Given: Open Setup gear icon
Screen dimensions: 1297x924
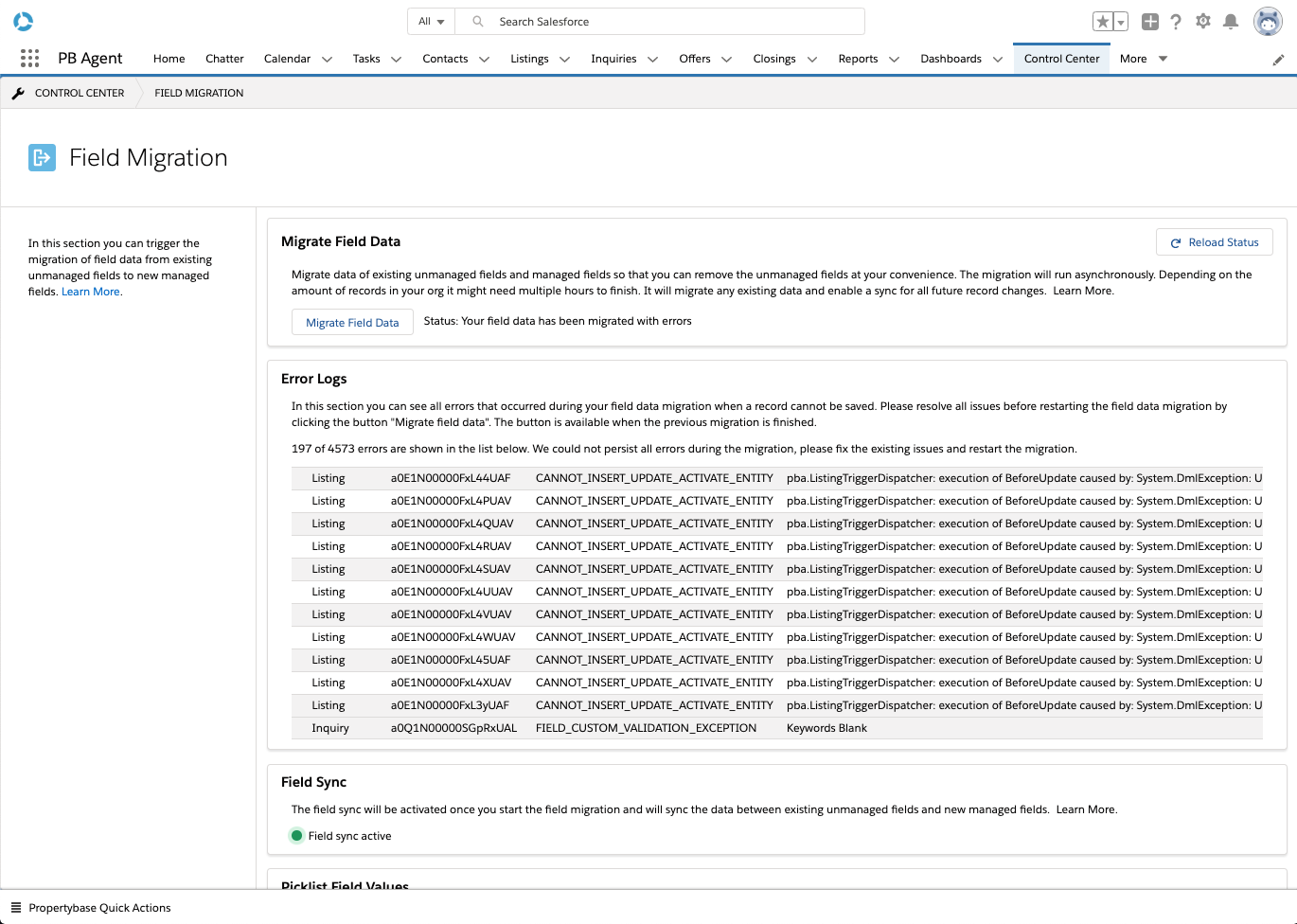Looking at the screenshot, I should pos(1203,21).
